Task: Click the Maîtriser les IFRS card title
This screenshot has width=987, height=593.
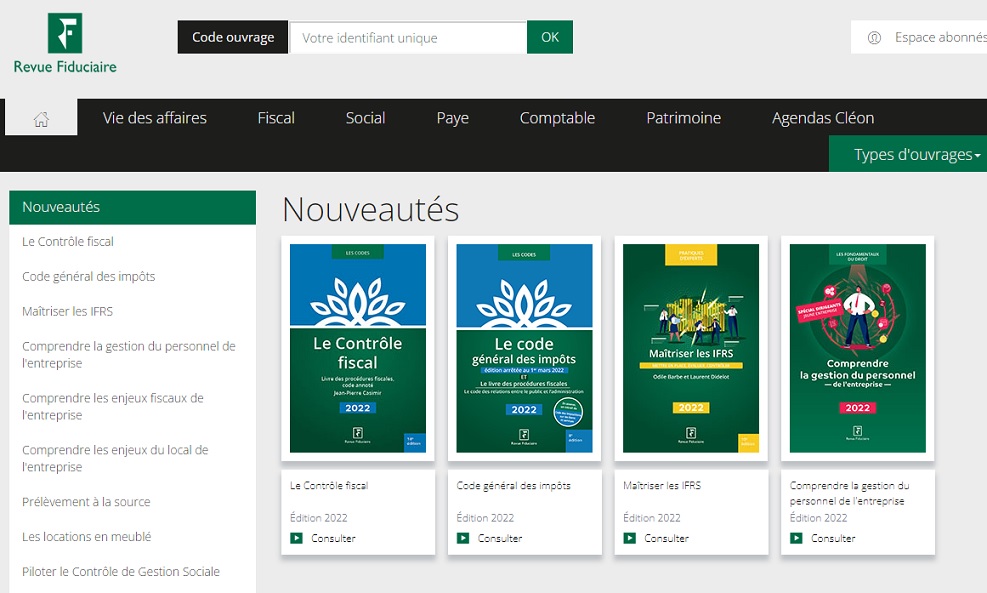Action: [x=662, y=485]
